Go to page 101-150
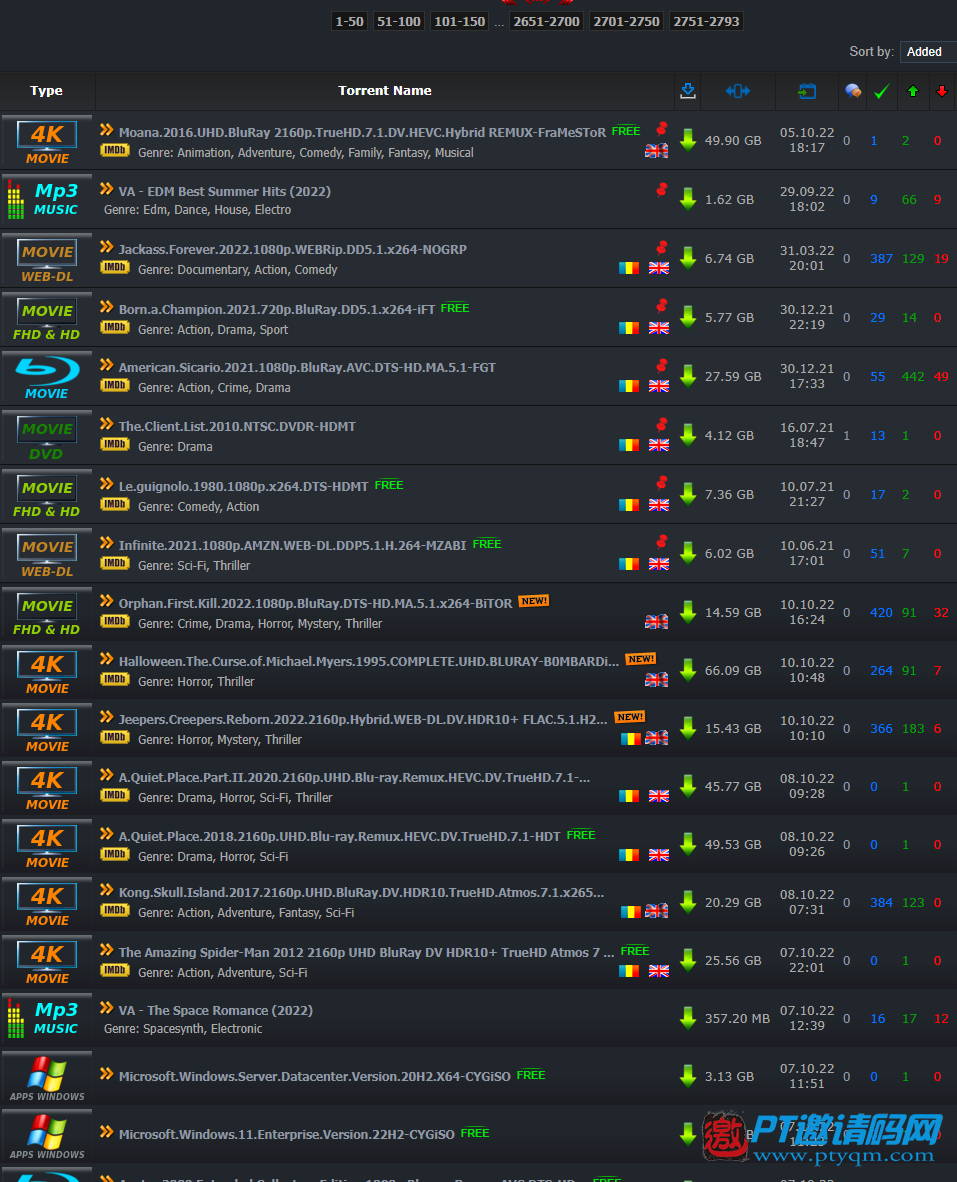 tap(460, 21)
